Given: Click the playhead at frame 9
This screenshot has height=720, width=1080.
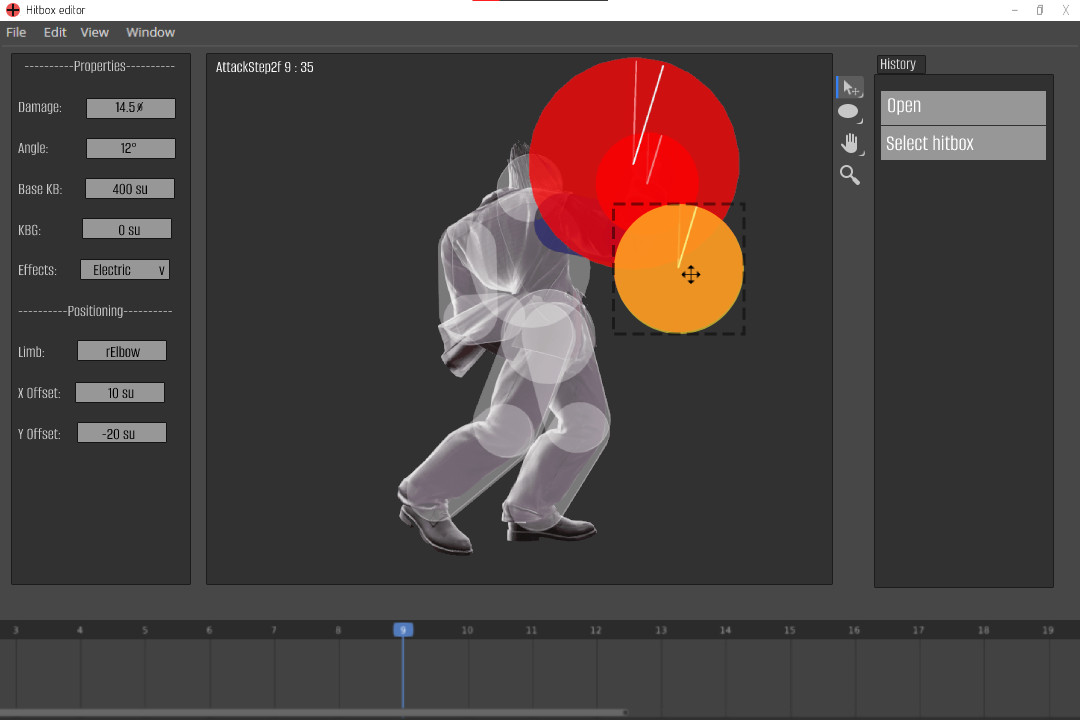Looking at the screenshot, I should tap(403, 630).
